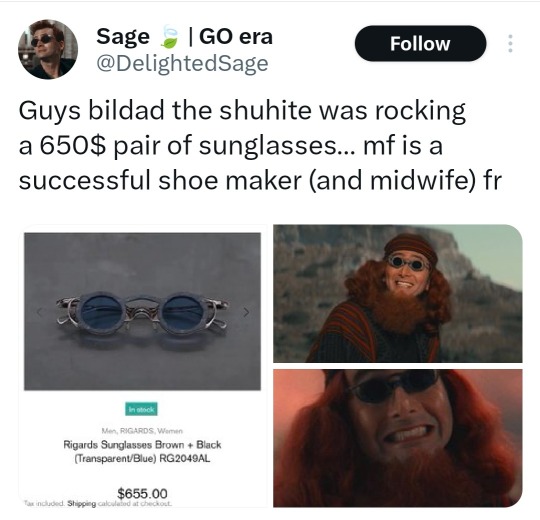Click the $655.00 price text
This screenshot has height=520, width=540.
[142, 493]
